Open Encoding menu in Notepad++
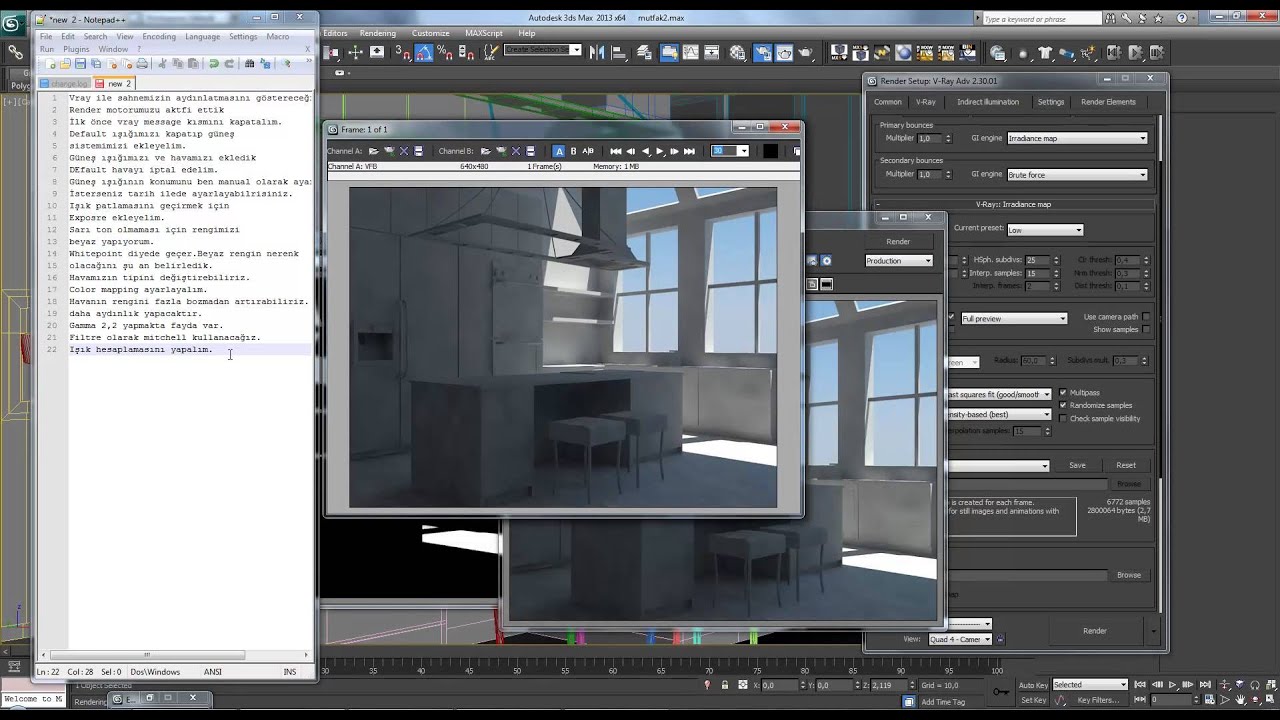The image size is (1280, 720). [158, 36]
